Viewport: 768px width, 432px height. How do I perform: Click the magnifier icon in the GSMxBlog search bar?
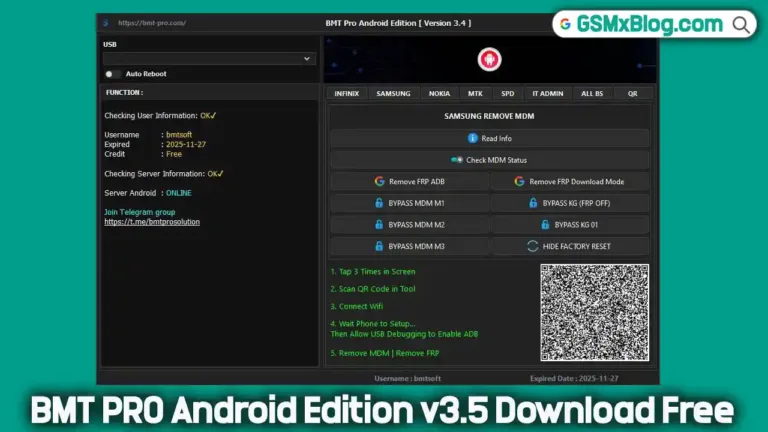[741, 24]
